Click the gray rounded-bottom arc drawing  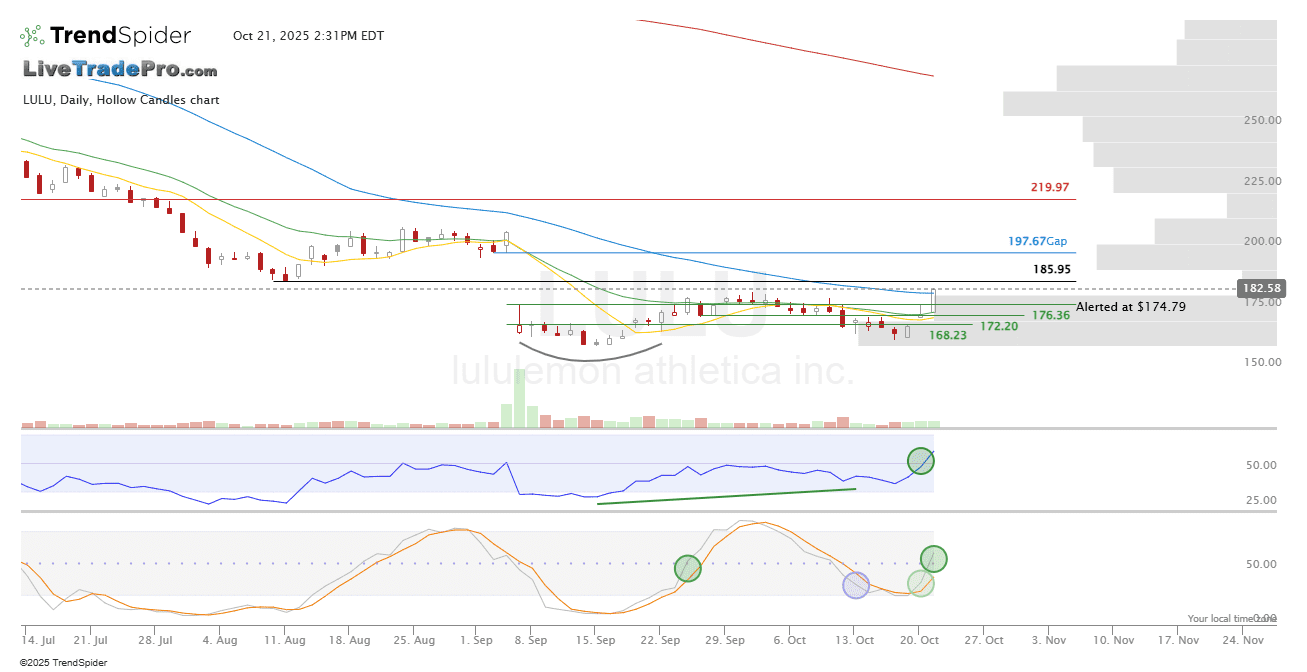tap(590, 352)
